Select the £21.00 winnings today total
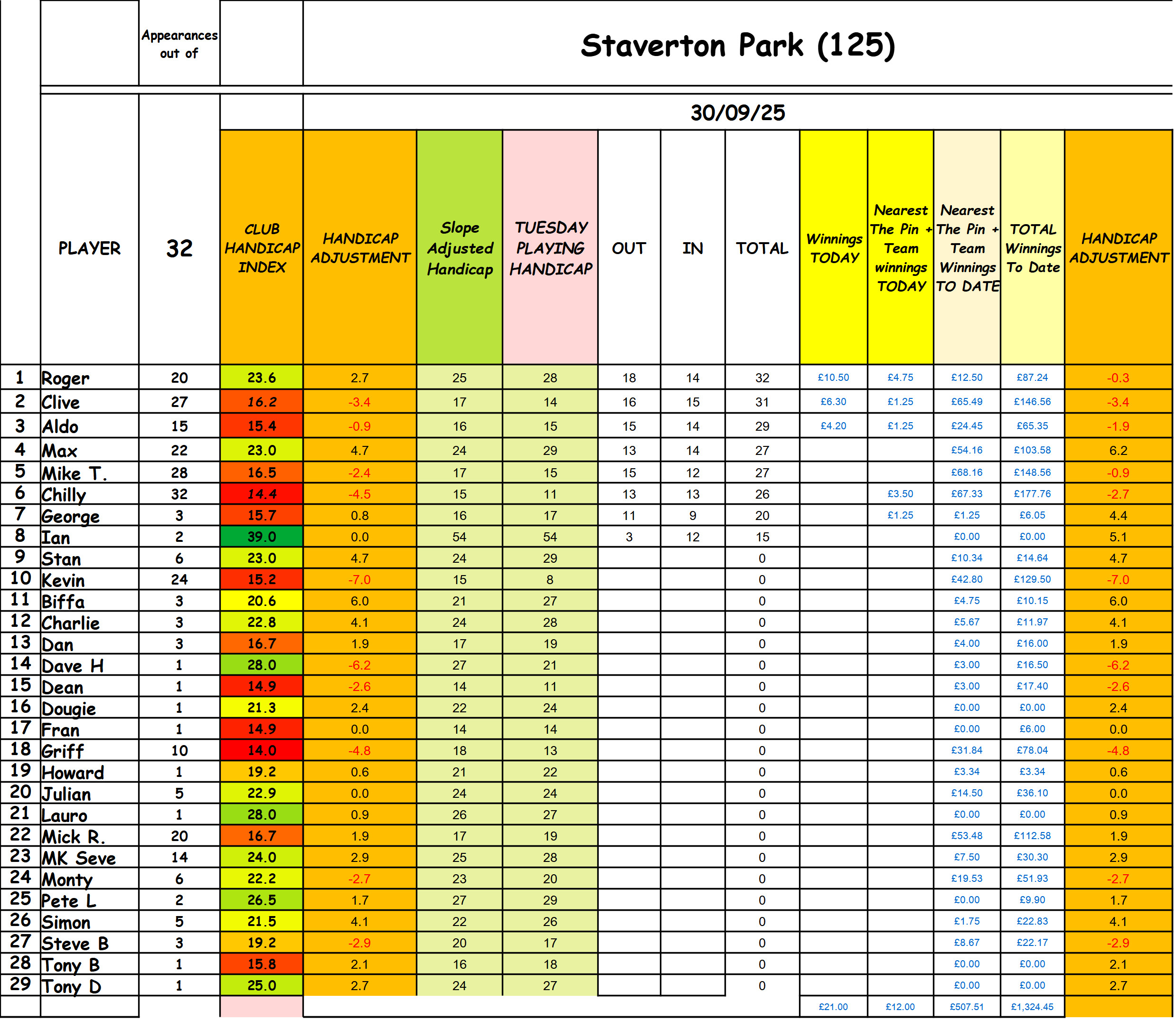The width and height of the screenshot is (1176, 1021). click(x=833, y=1007)
